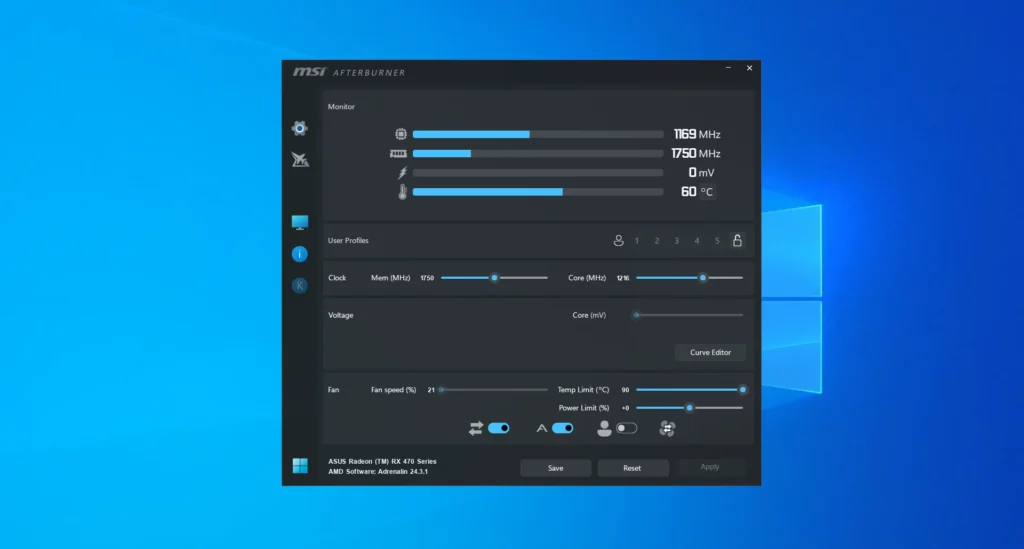Click the Temp Limit slider handle
The height and width of the screenshot is (549, 1024).
point(743,390)
